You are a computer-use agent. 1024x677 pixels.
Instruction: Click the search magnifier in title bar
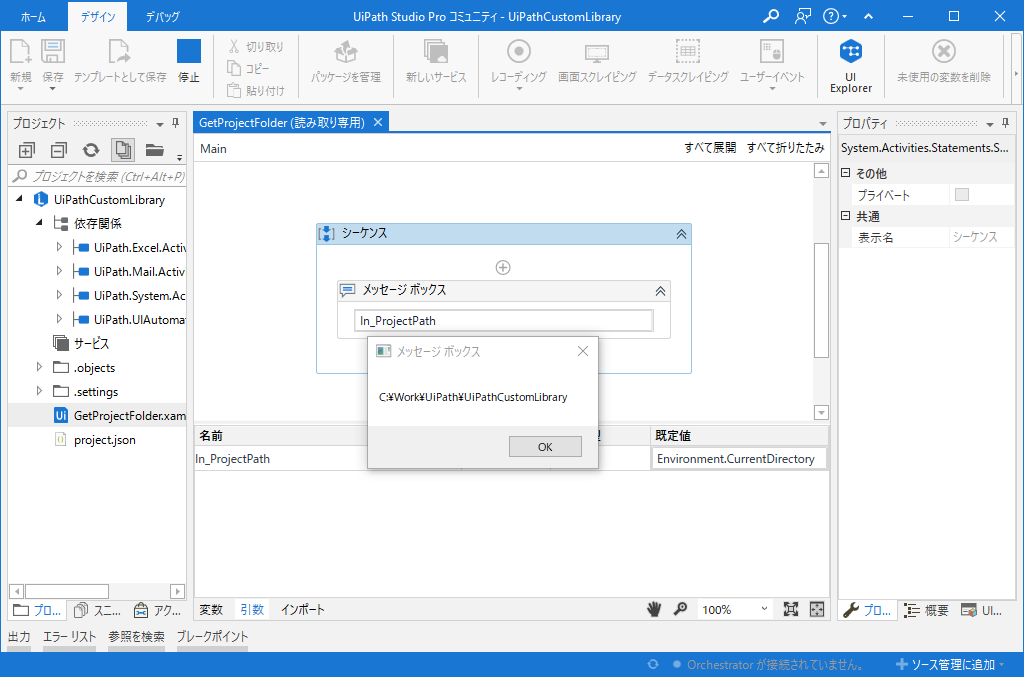771,16
